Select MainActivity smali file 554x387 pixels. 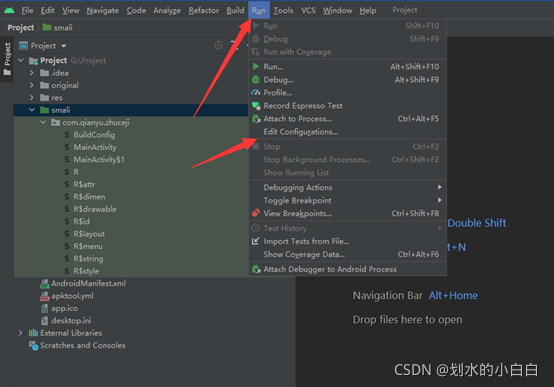pos(95,147)
